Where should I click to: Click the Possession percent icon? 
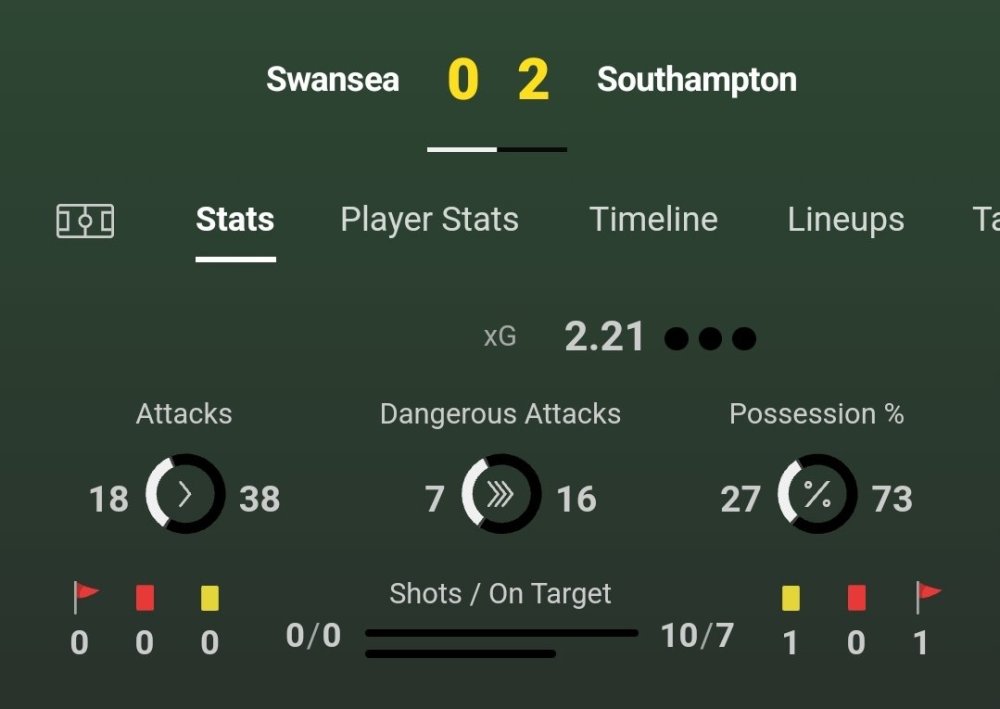(816, 496)
